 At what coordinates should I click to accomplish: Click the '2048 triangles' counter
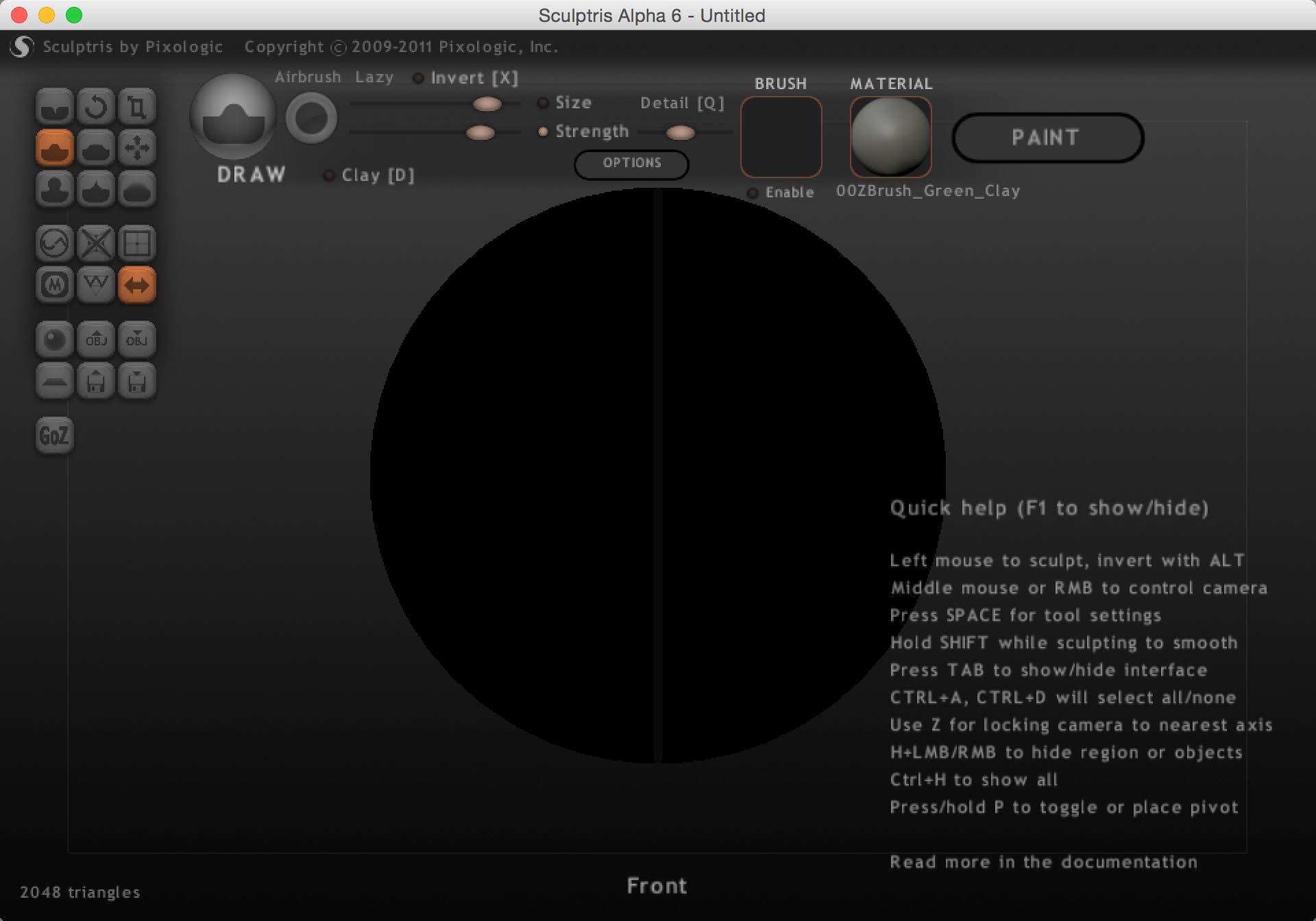(x=80, y=892)
